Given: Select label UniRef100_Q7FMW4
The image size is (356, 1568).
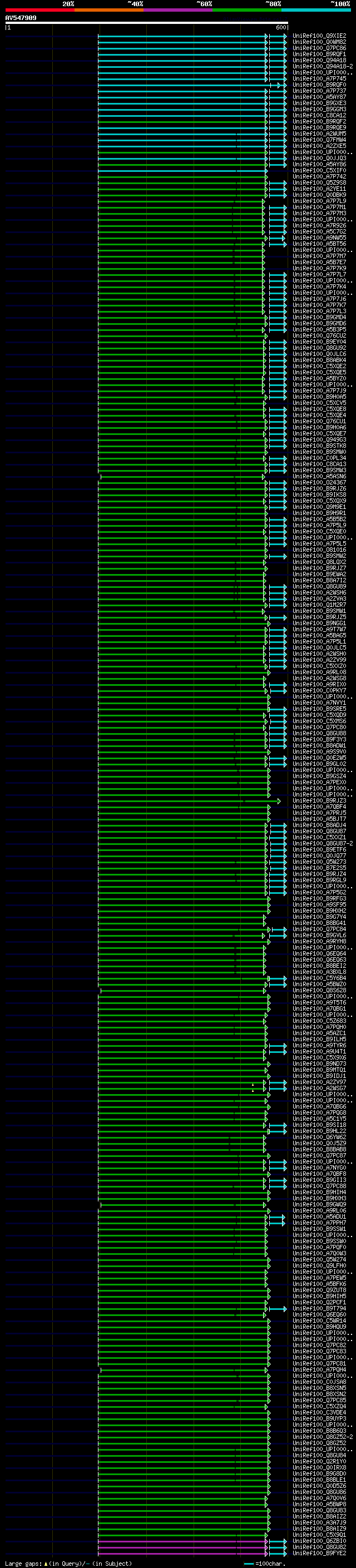Looking at the screenshot, I should coord(319,140).
